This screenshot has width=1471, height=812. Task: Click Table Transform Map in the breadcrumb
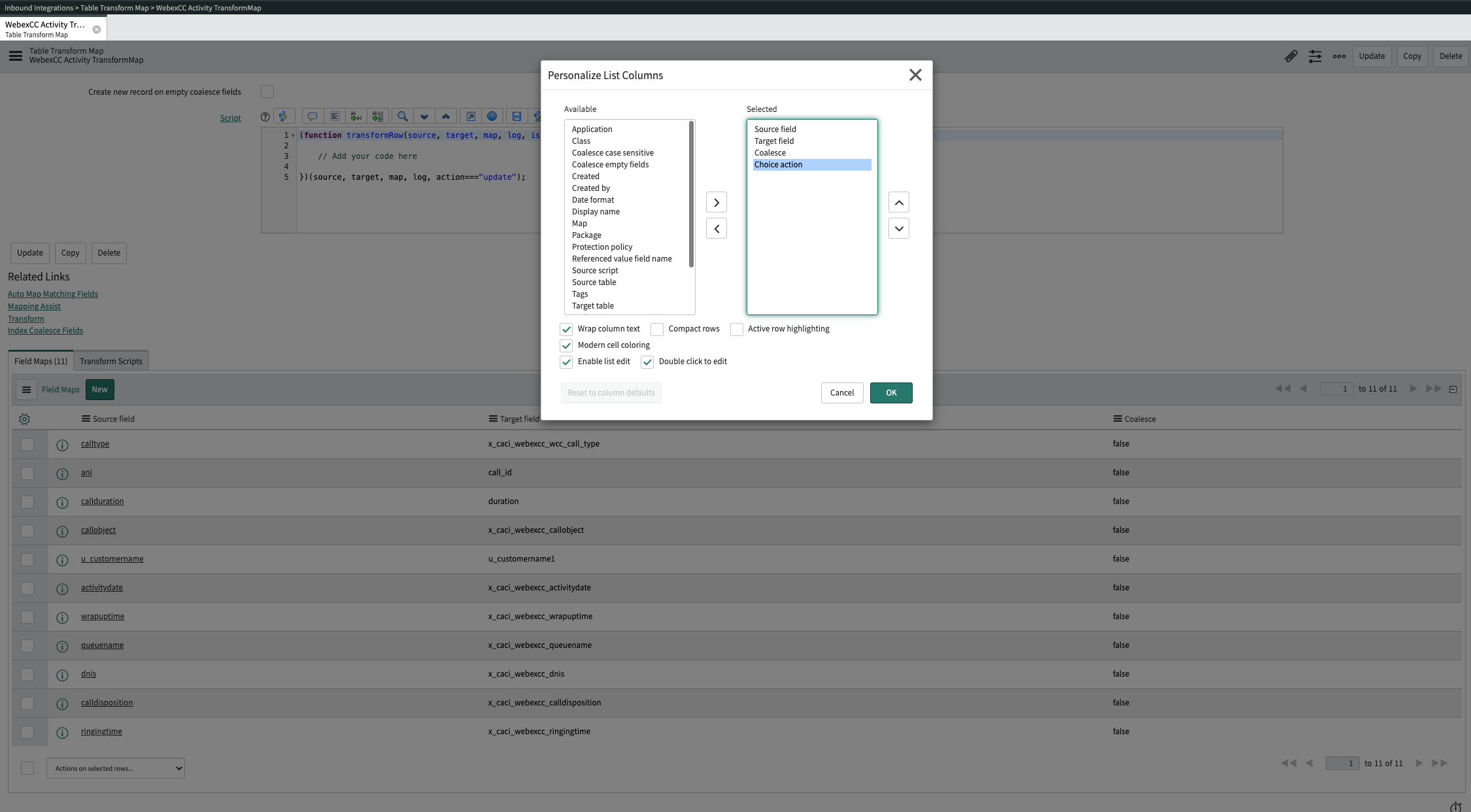(x=114, y=8)
